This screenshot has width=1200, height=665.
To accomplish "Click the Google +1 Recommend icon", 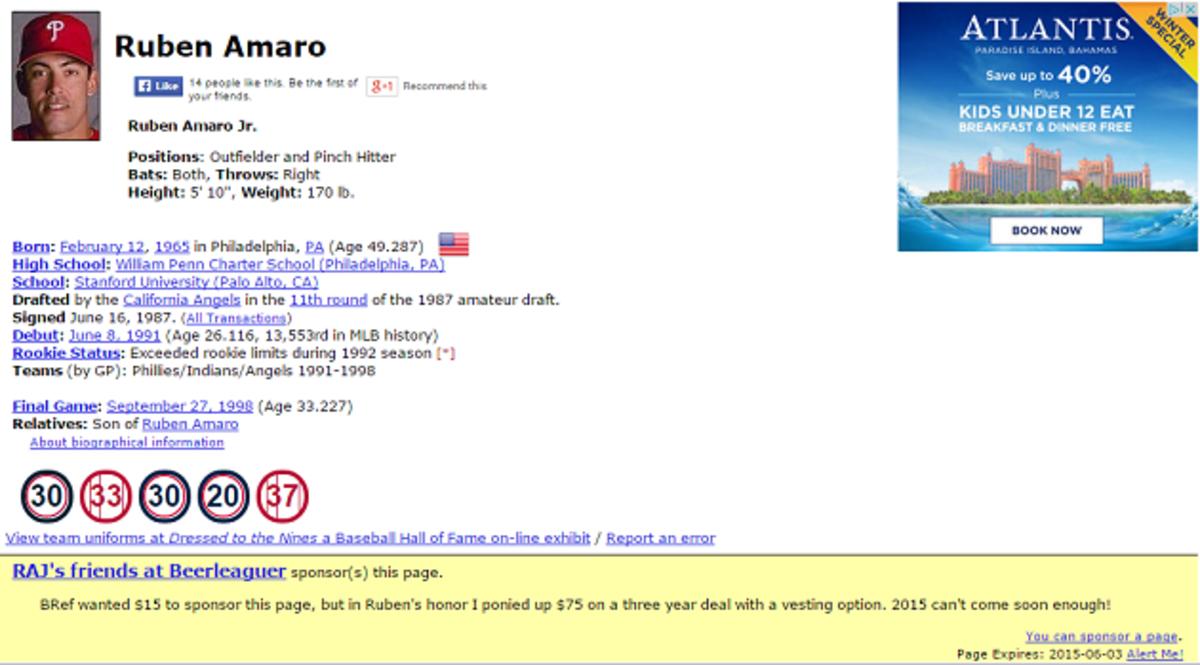I will coord(383,85).
